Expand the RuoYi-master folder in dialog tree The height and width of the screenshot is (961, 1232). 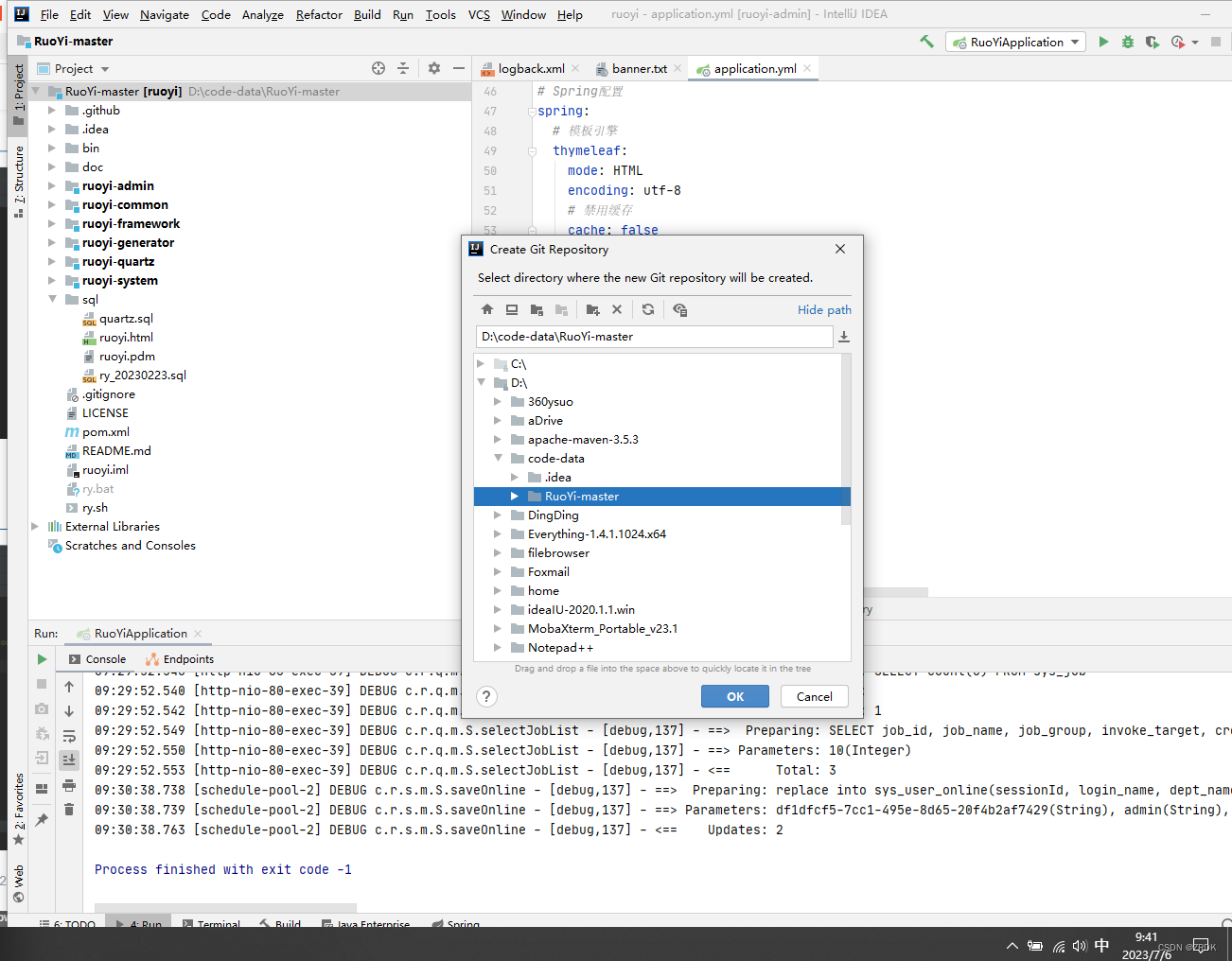point(515,497)
